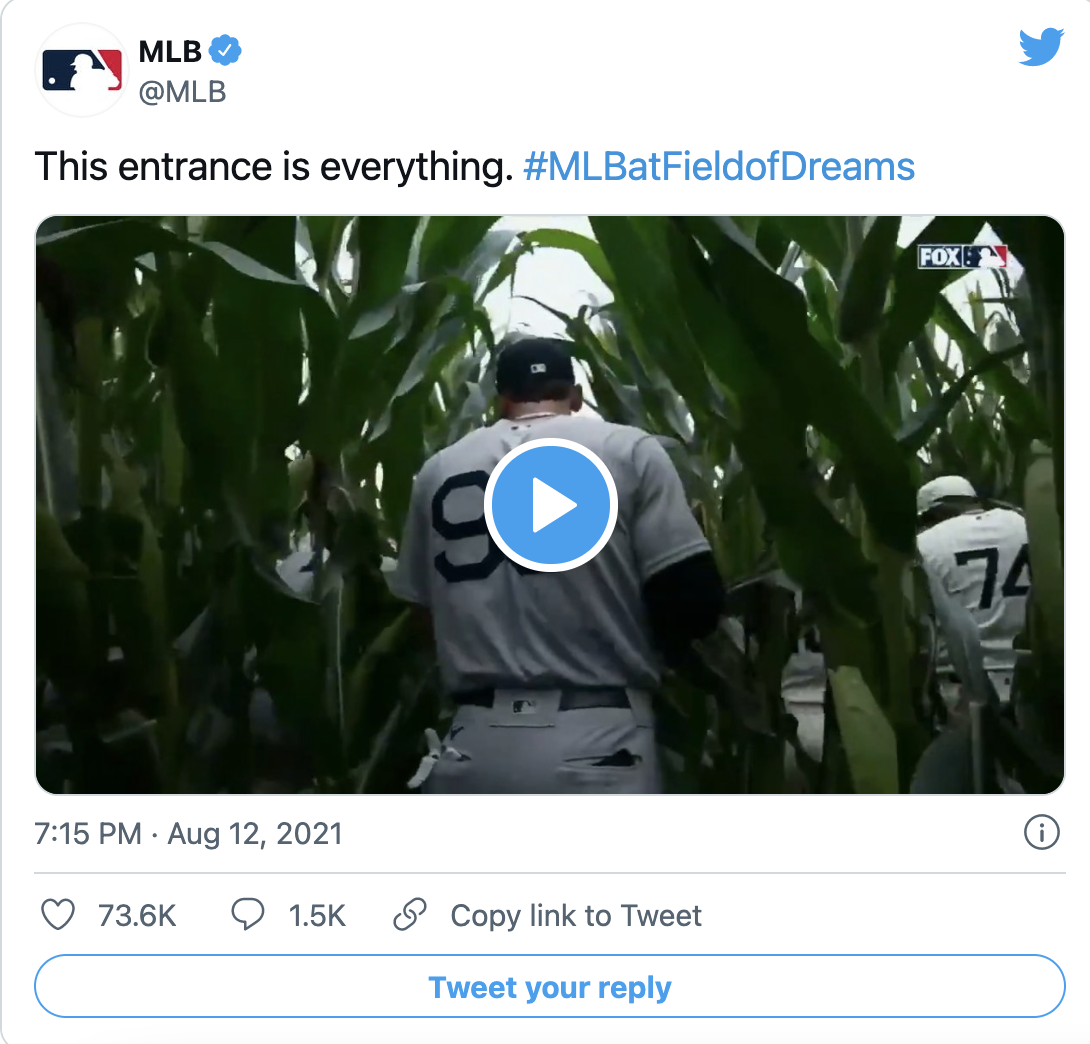Viewport: 1090px width, 1044px height.
Task: Click the chain link icon
Action: [409, 915]
